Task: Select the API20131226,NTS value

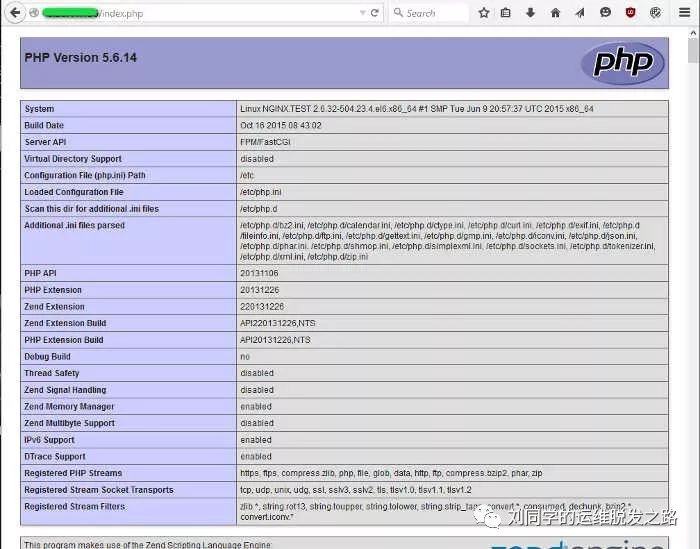Action: pos(275,340)
